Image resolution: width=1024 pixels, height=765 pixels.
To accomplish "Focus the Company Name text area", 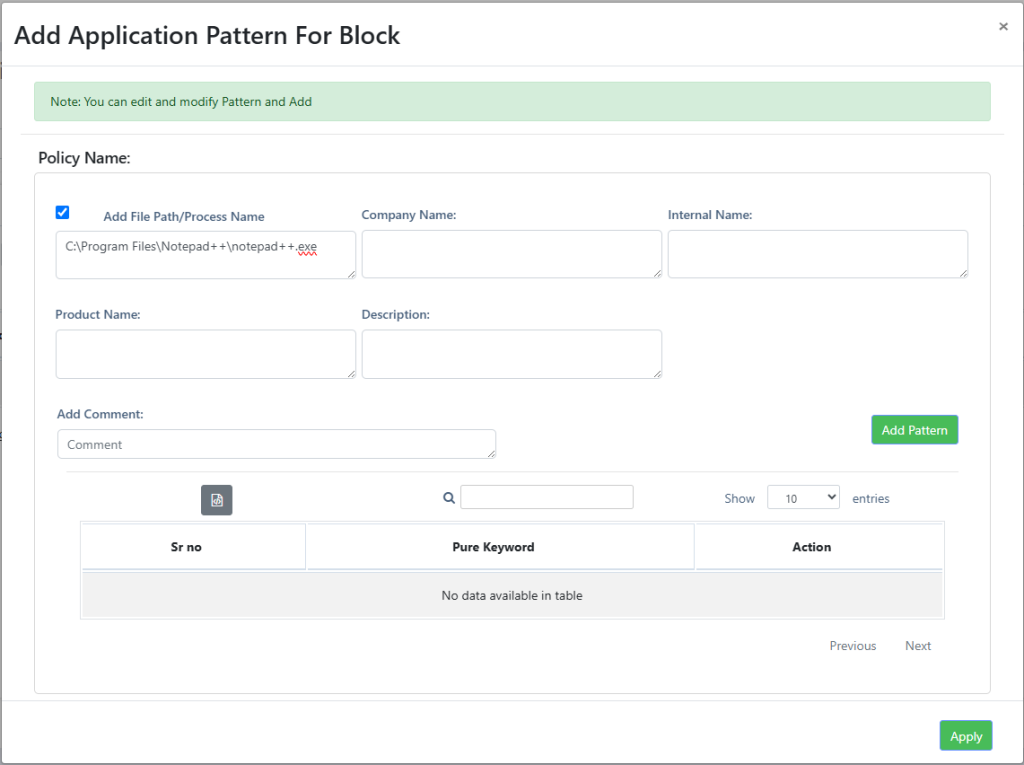I will click(511, 254).
